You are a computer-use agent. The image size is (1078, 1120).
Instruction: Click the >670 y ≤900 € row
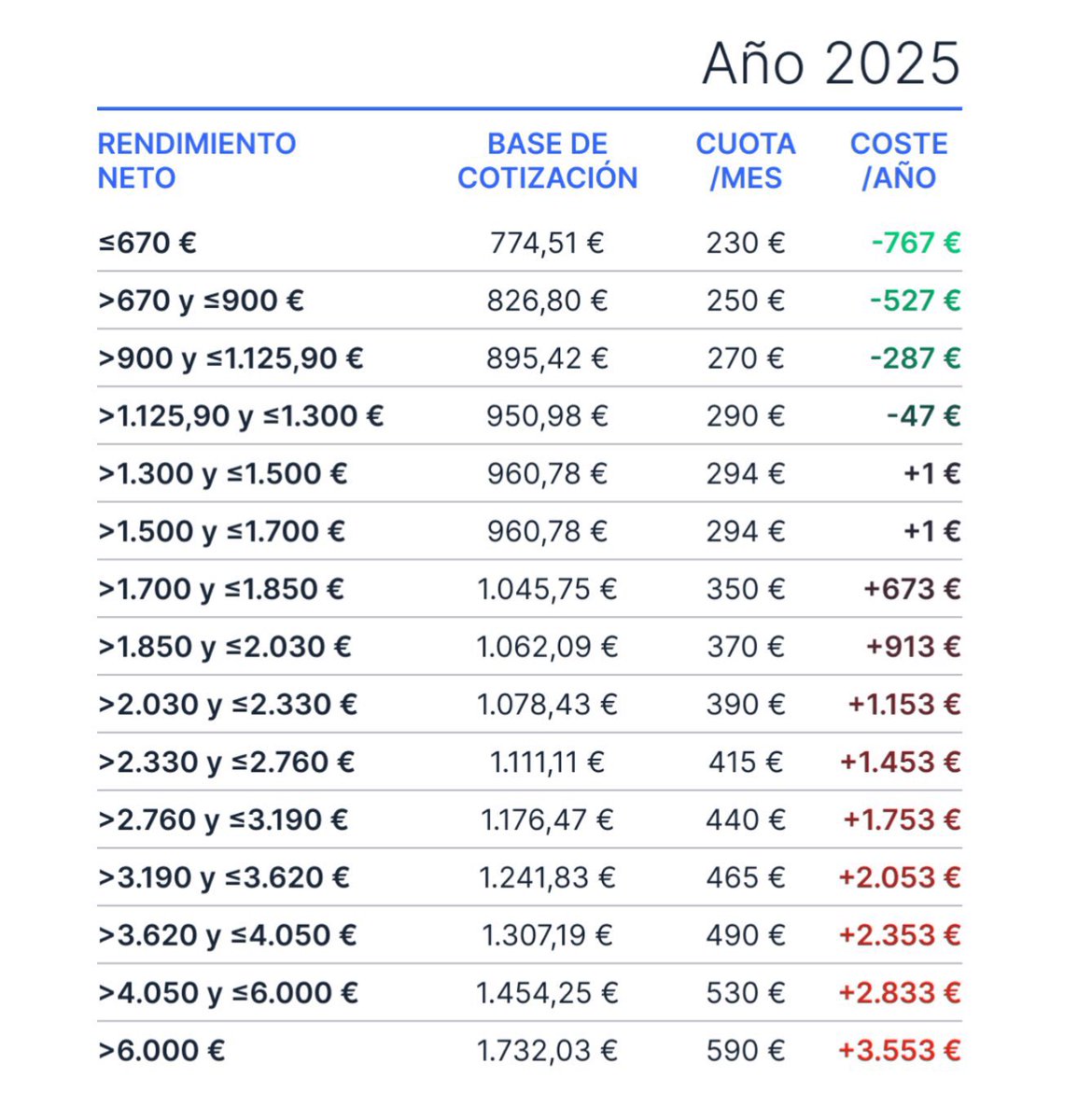pyautogui.click(x=529, y=301)
